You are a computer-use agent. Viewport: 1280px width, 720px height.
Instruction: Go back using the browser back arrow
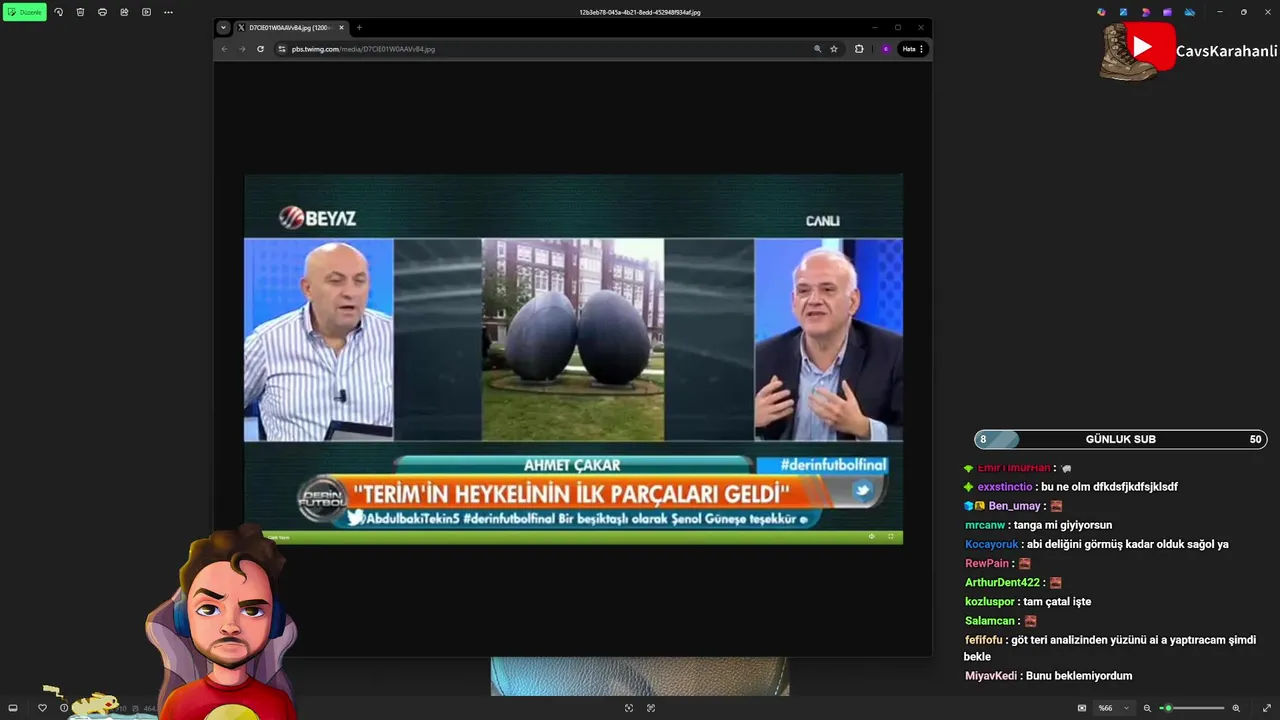point(224,49)
